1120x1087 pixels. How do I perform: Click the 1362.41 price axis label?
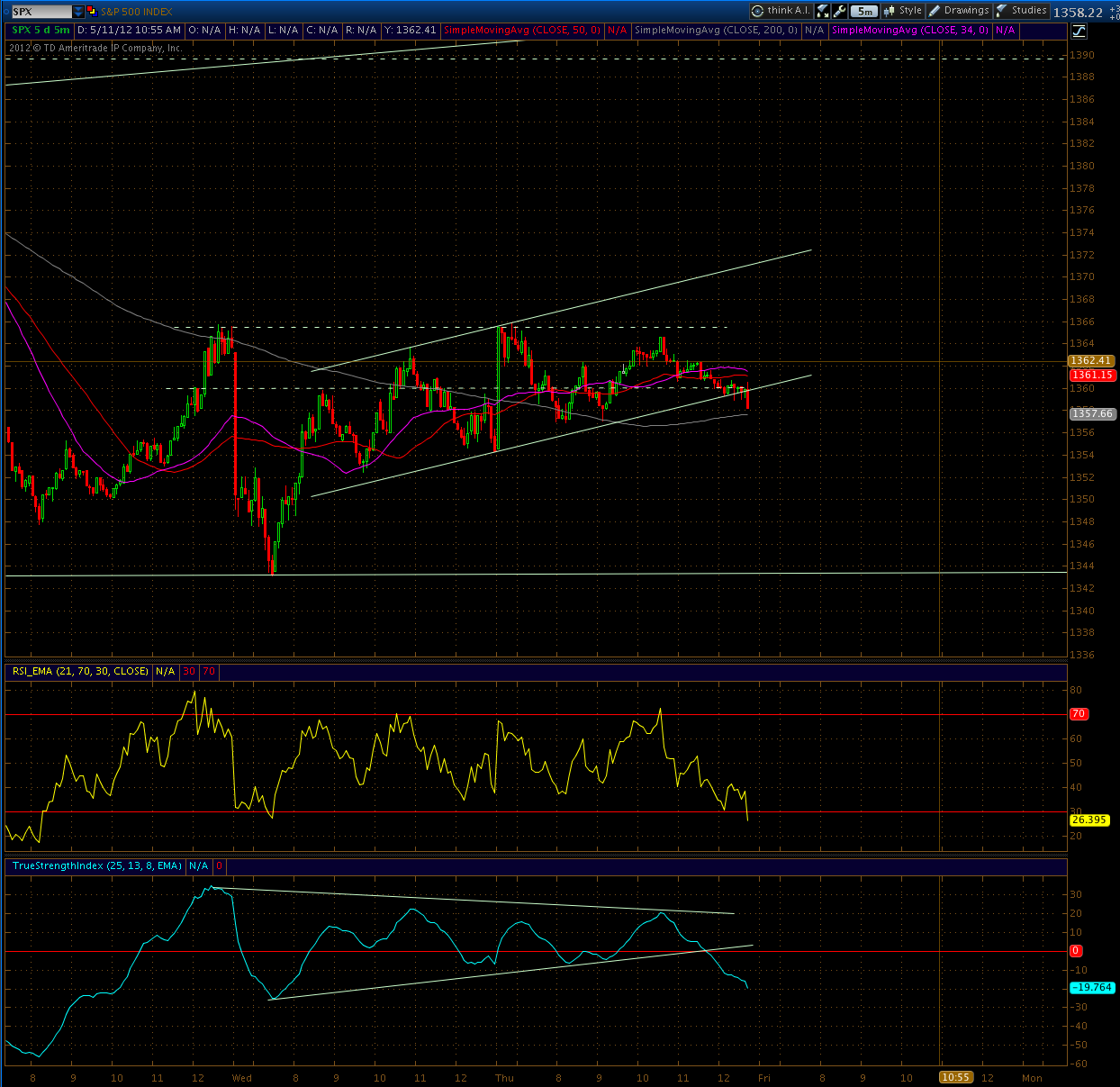[x=1091, y=360]
